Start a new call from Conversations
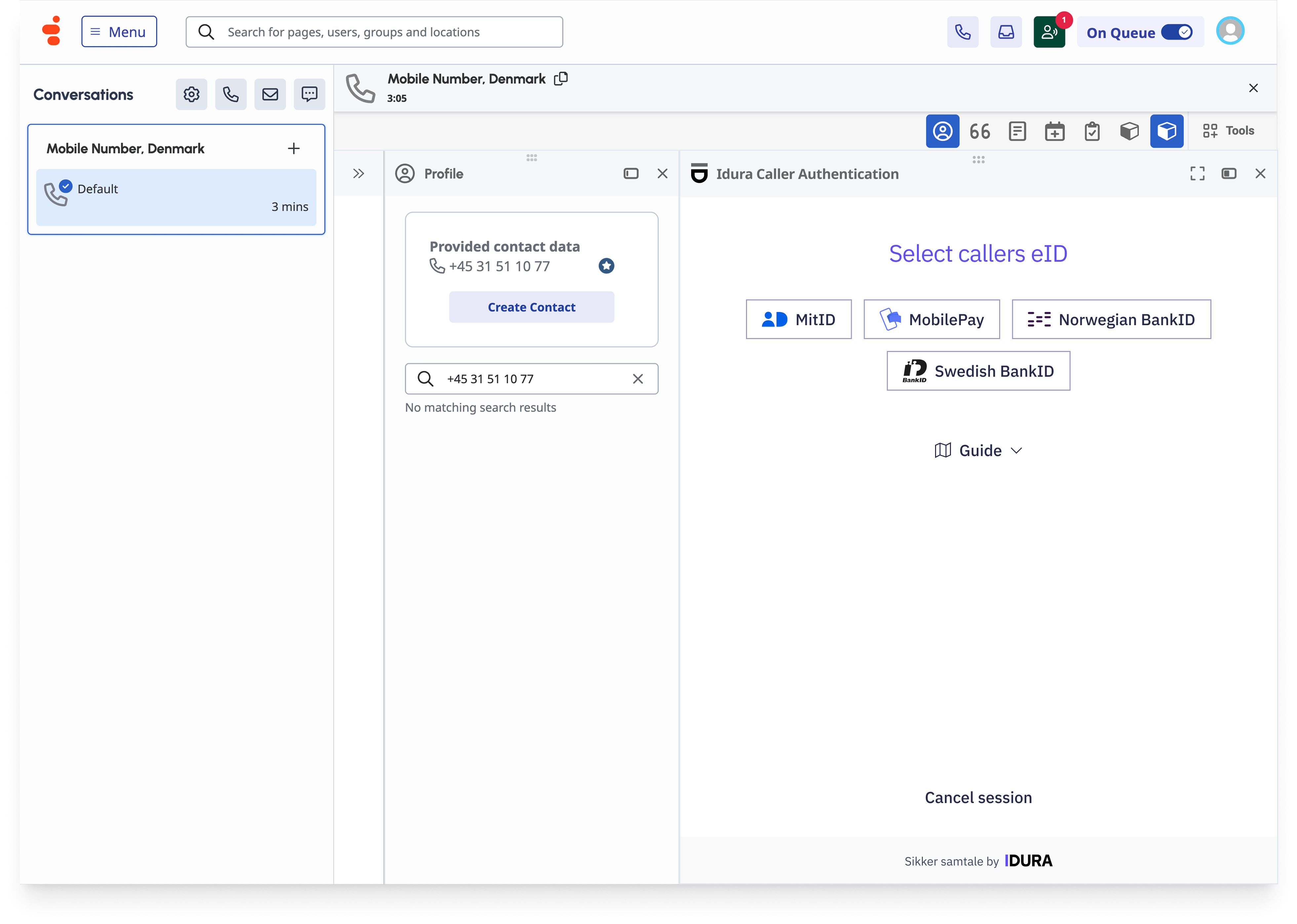 [x=230, y=95]
